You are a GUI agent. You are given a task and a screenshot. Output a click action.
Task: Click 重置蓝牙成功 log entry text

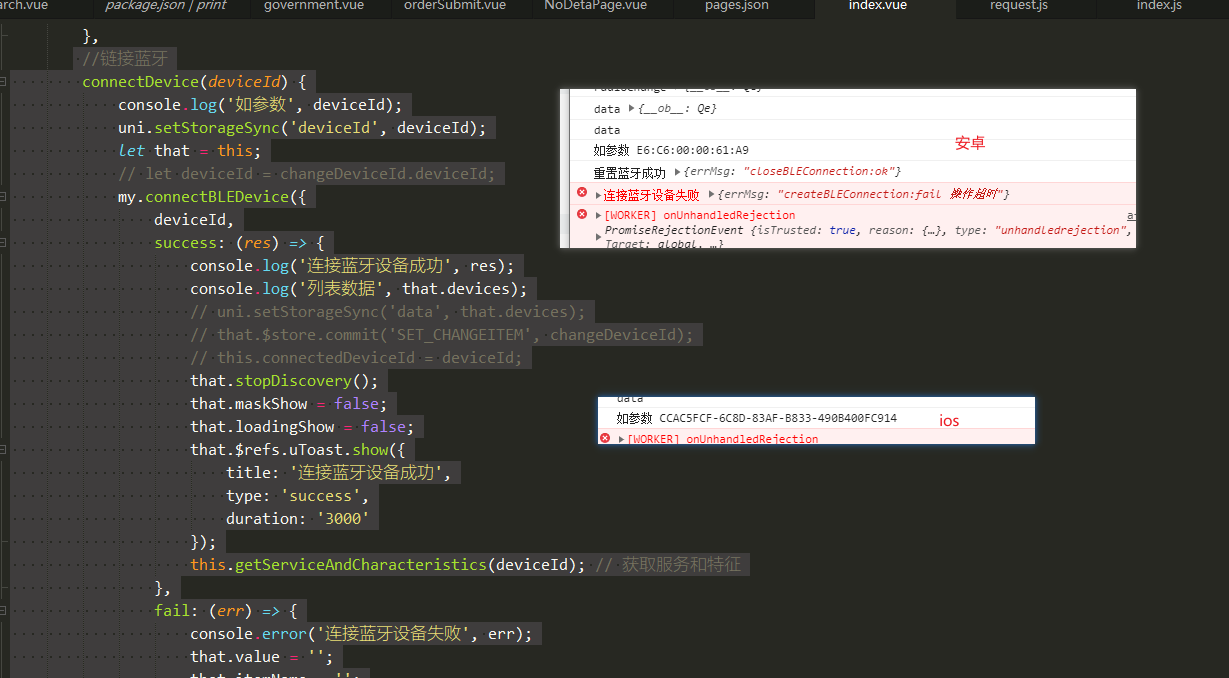click(629, 173)
